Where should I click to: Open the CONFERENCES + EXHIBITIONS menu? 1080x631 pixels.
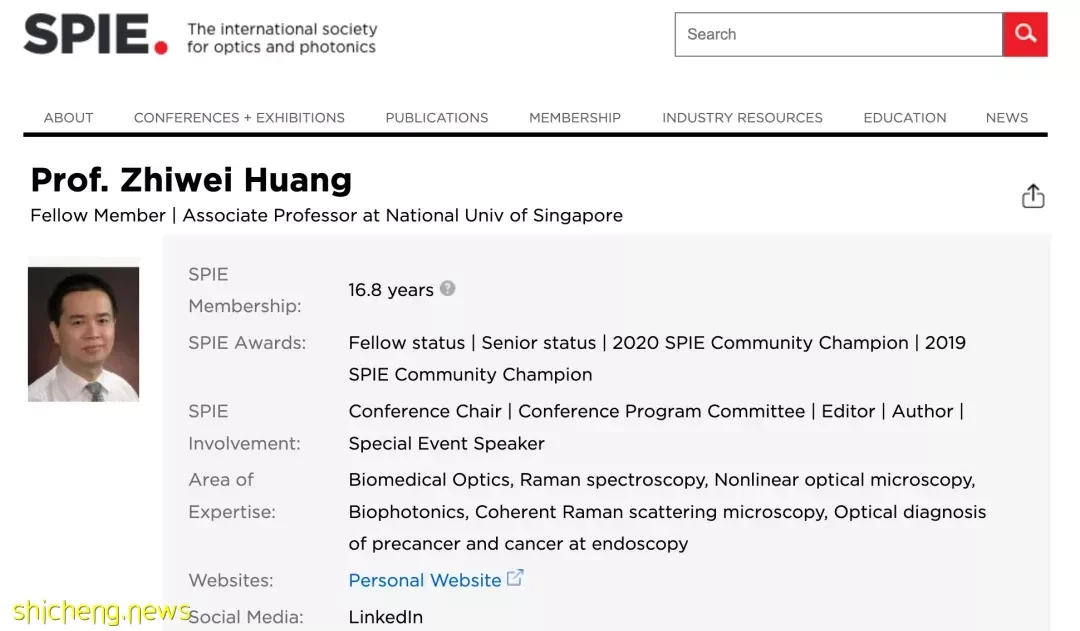239,118
